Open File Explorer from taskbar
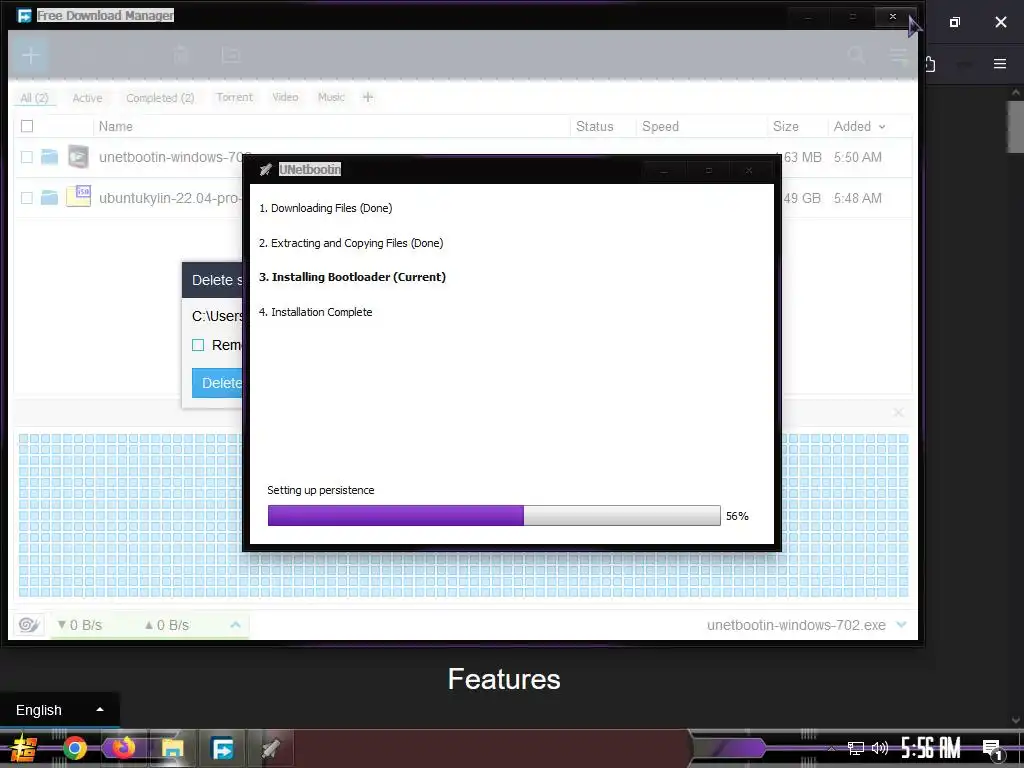Image resolution: width=1024 pixels, height=768 pixels. (x=172, y=748)
